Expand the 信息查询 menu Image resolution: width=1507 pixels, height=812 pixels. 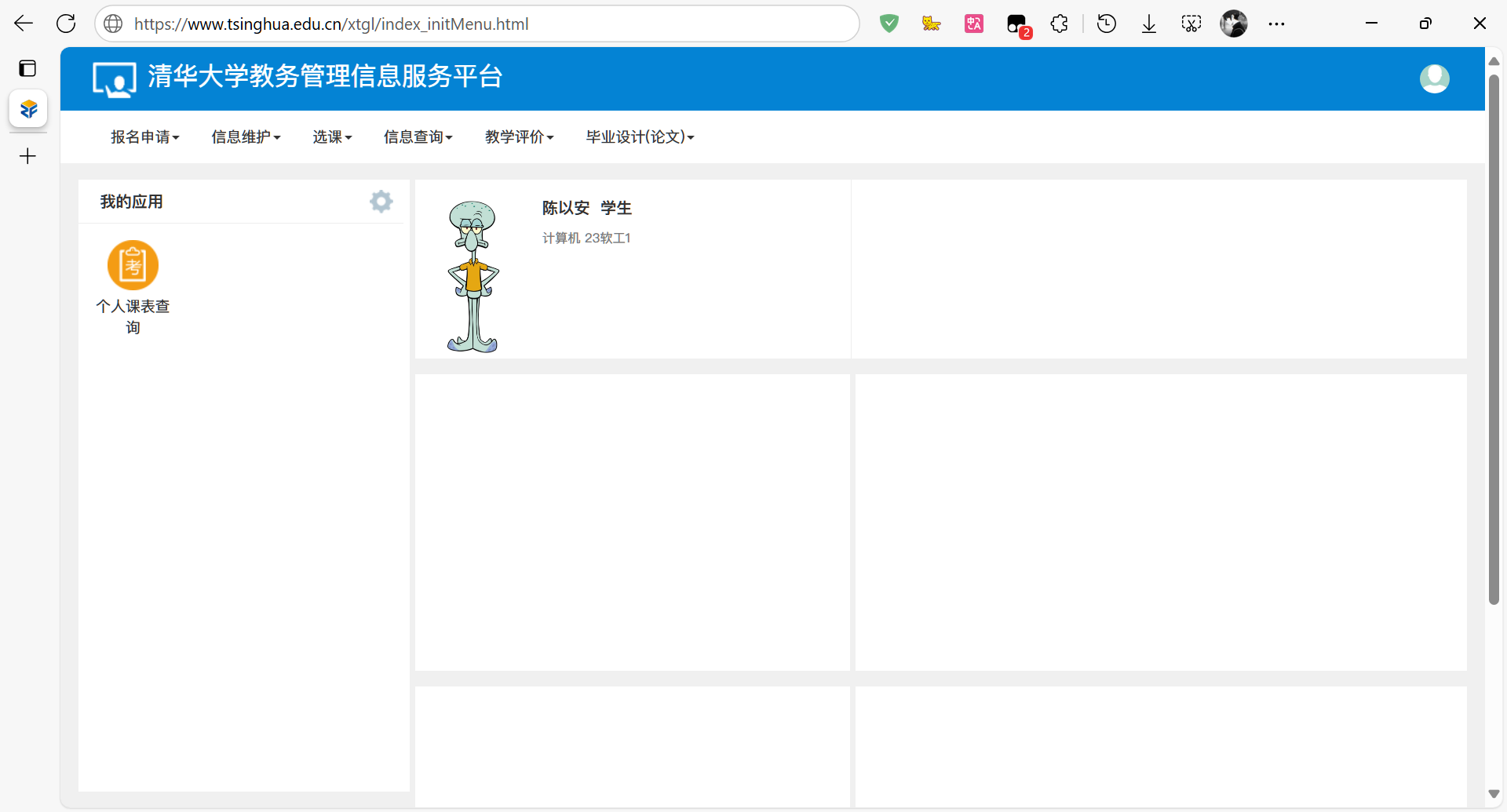coord(418,137)
